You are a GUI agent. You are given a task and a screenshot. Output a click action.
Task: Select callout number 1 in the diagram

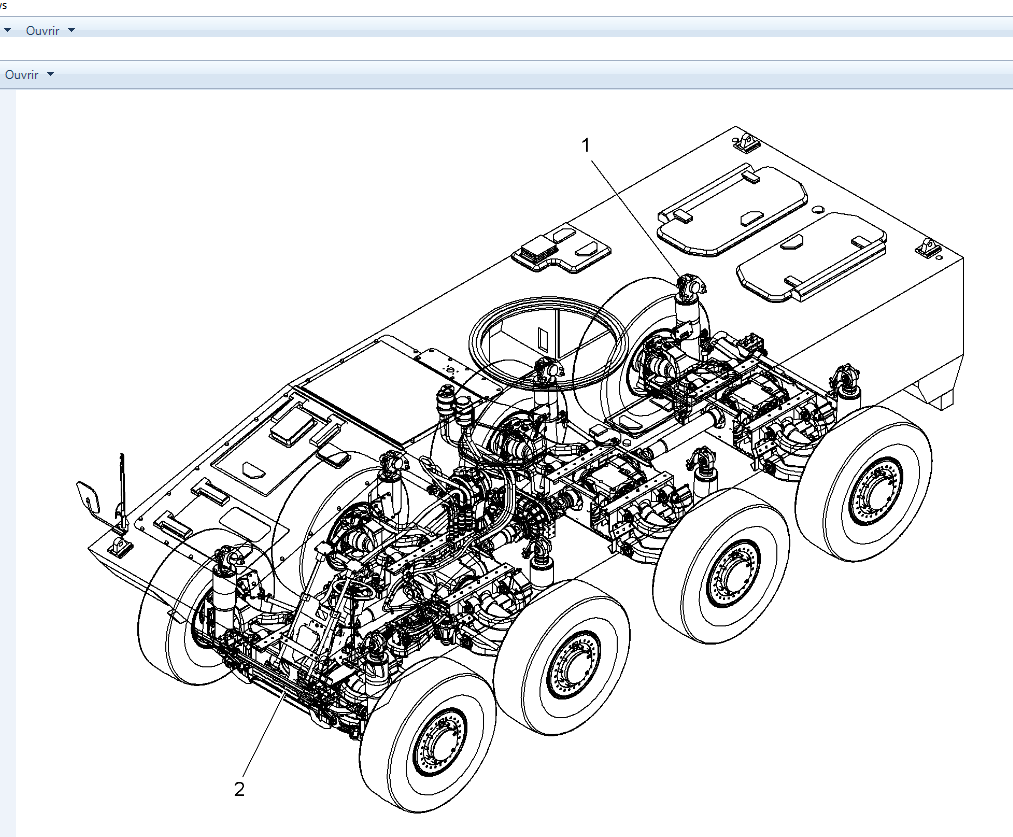(x=587, y=145)
